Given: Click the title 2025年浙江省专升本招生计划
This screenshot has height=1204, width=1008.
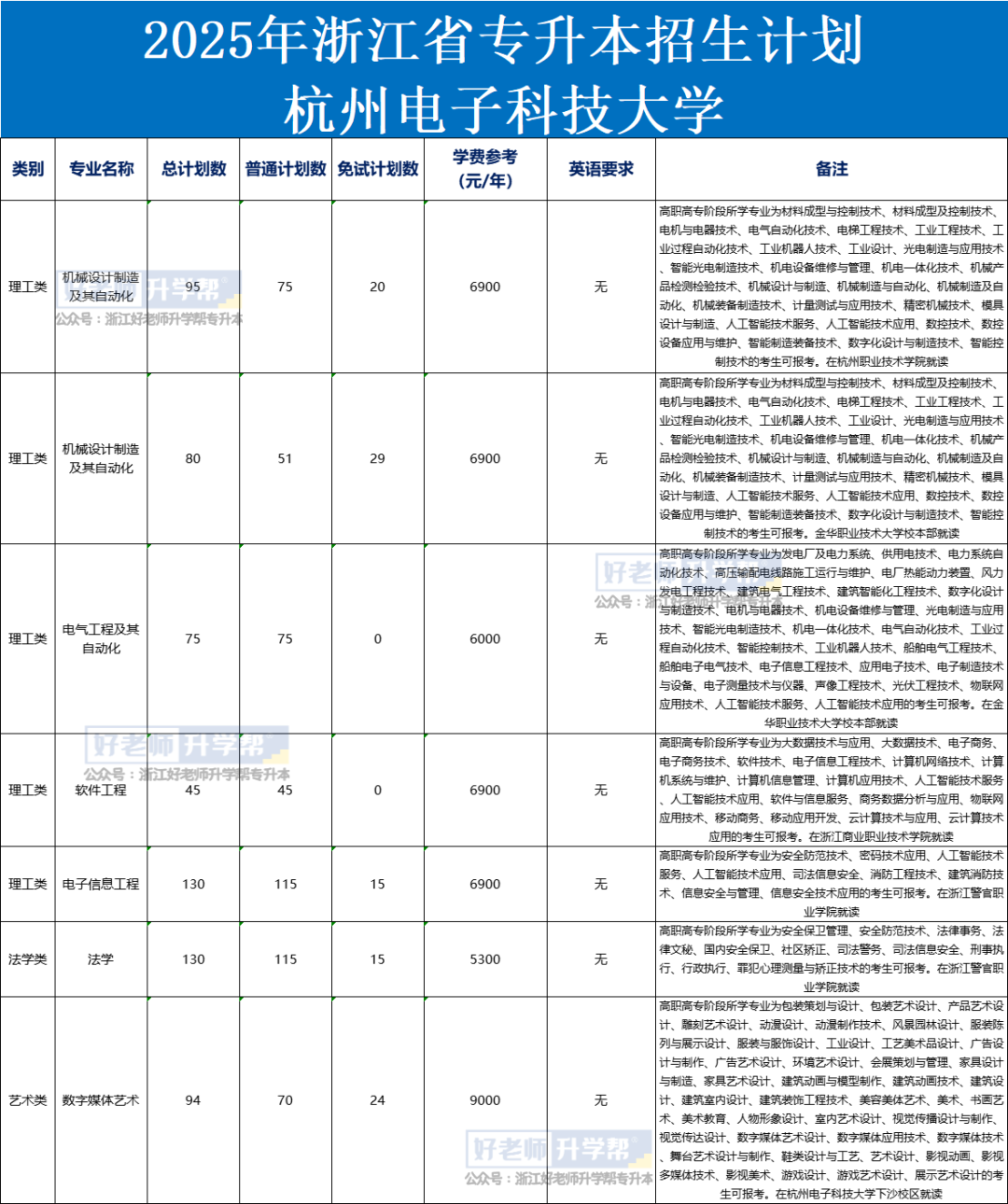Looking at the screenshot, I should tap(503, 39).
